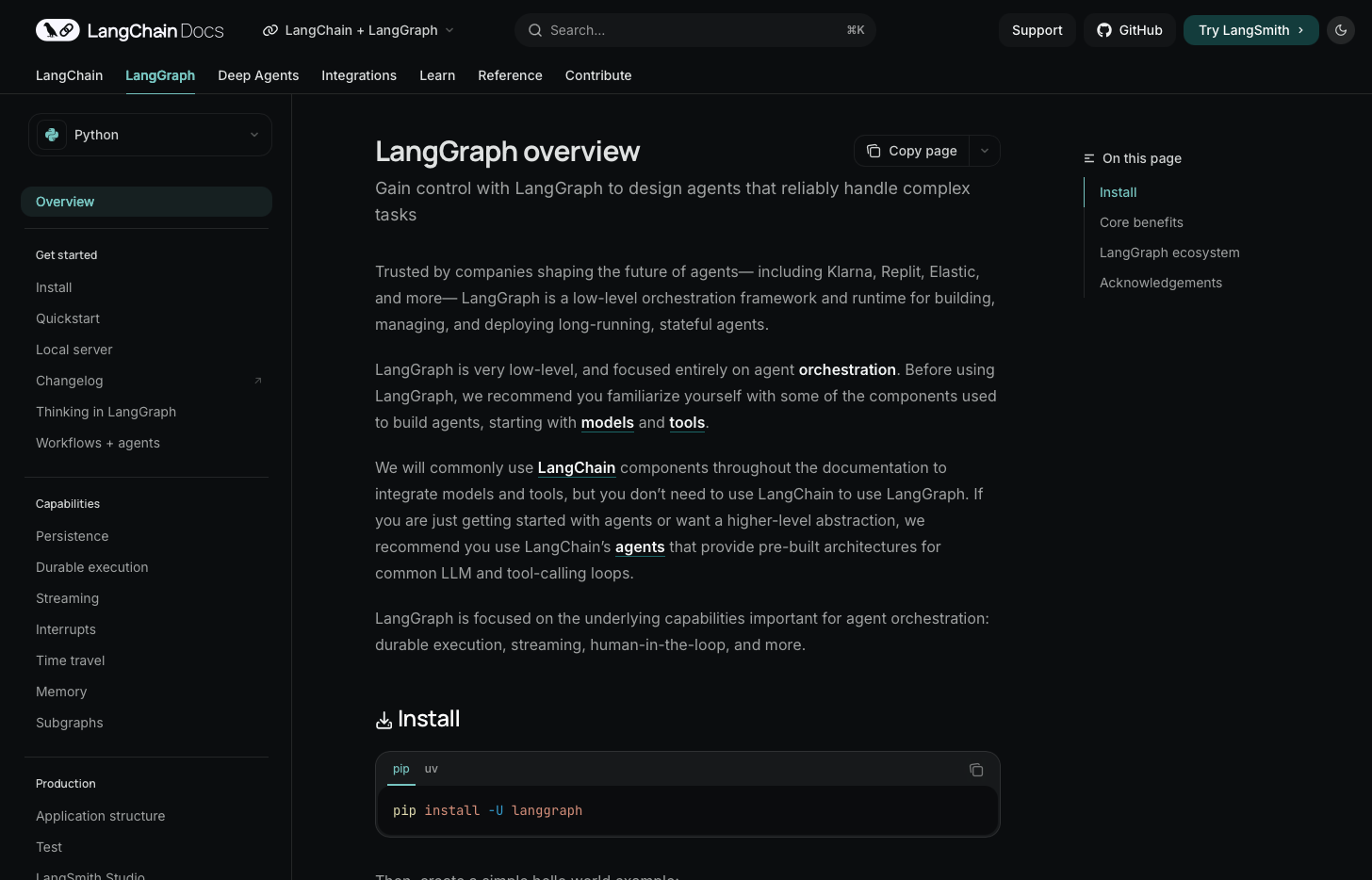This screenshot has height=880, width=1372.
Task: Open the Streaming sidebar page
Action: (x=68, y=598)
